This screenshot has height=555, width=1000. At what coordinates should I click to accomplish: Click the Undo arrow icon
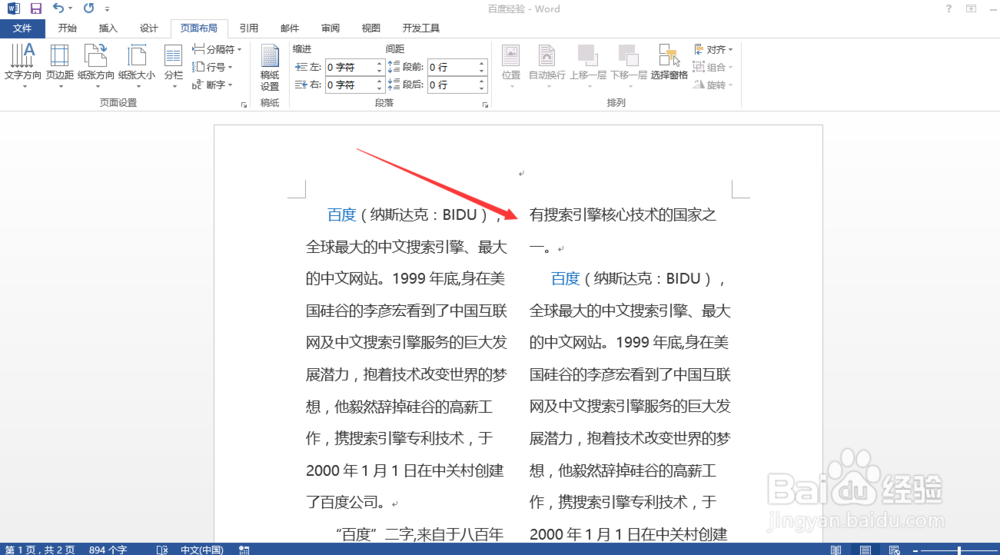[58, 8]
